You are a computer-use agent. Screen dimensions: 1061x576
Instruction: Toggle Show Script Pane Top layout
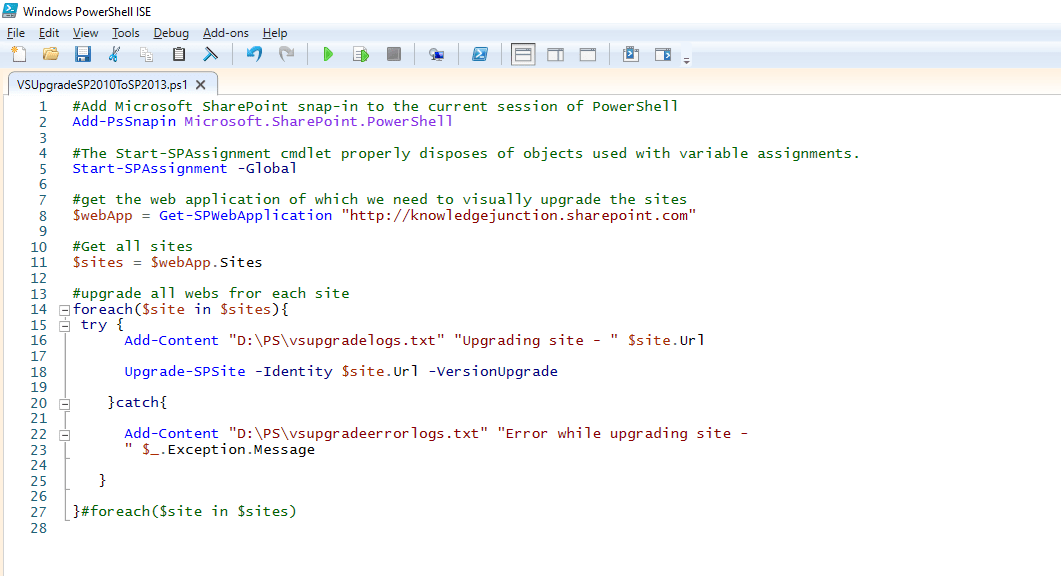[x=523, y=54]
